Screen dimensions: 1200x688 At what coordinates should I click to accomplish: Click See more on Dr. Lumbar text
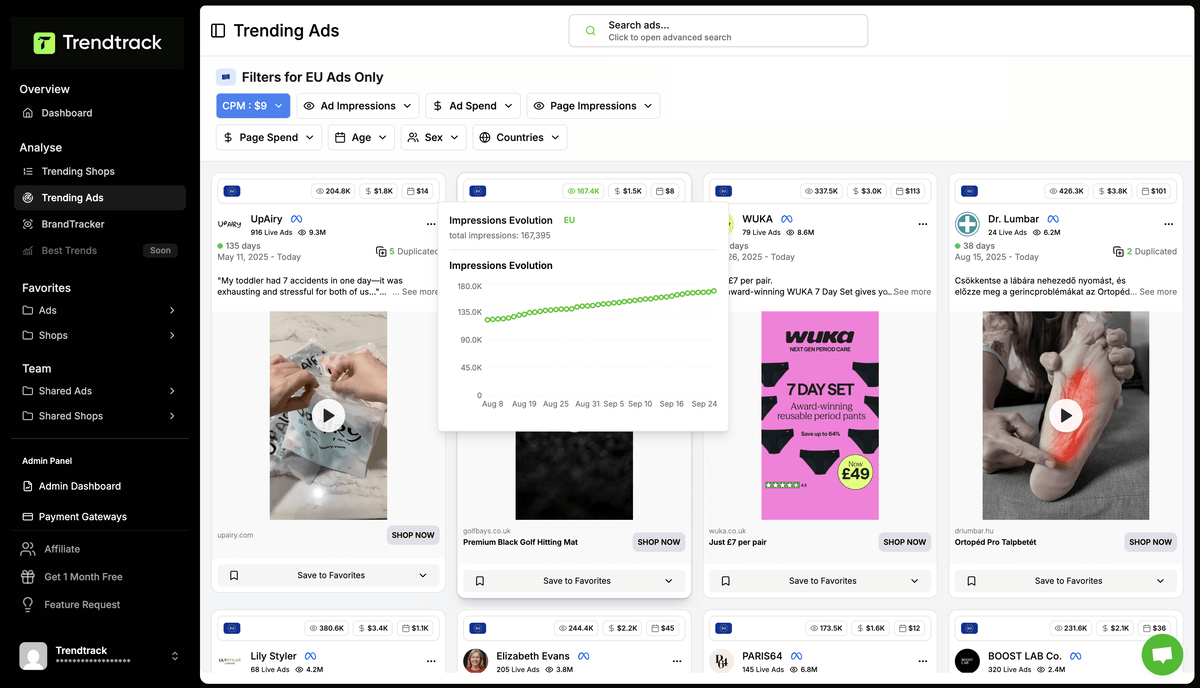pos(1158,292)
